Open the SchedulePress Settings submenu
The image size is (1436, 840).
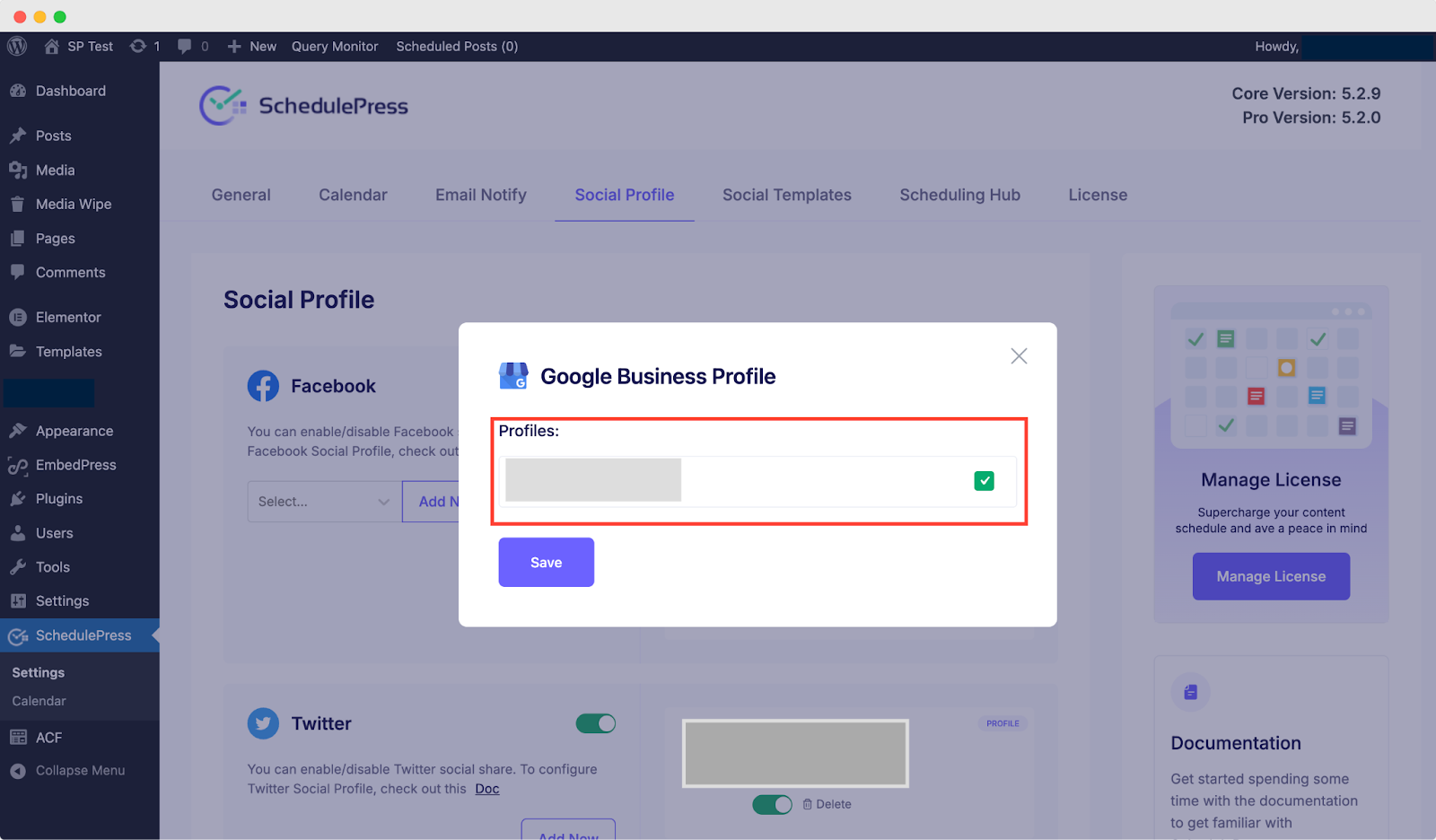(39, 672)
